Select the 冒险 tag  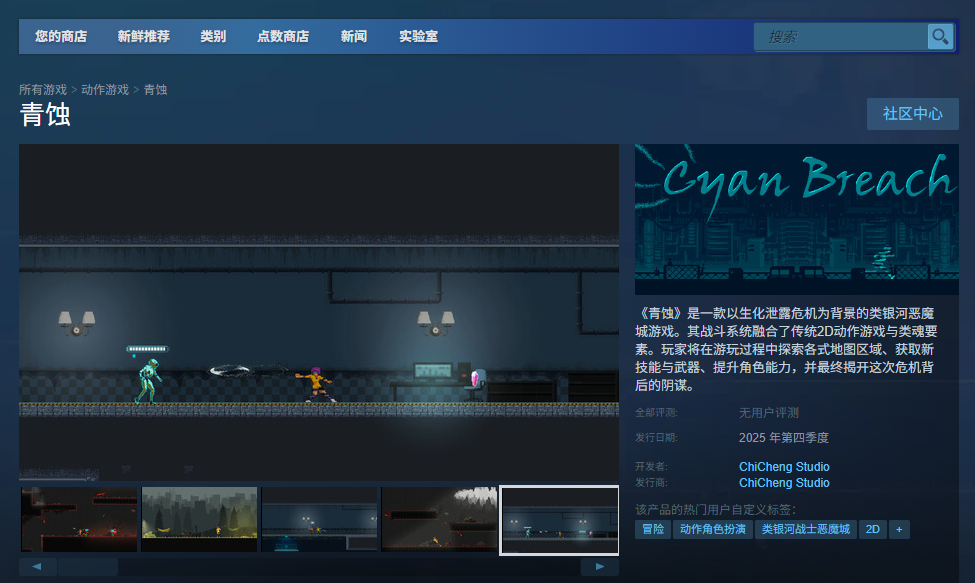(x=653, y=530)
